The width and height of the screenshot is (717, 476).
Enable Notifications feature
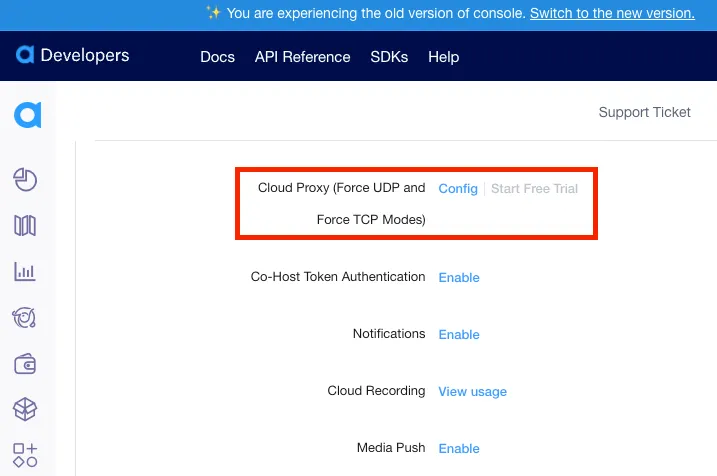point(459,334)
